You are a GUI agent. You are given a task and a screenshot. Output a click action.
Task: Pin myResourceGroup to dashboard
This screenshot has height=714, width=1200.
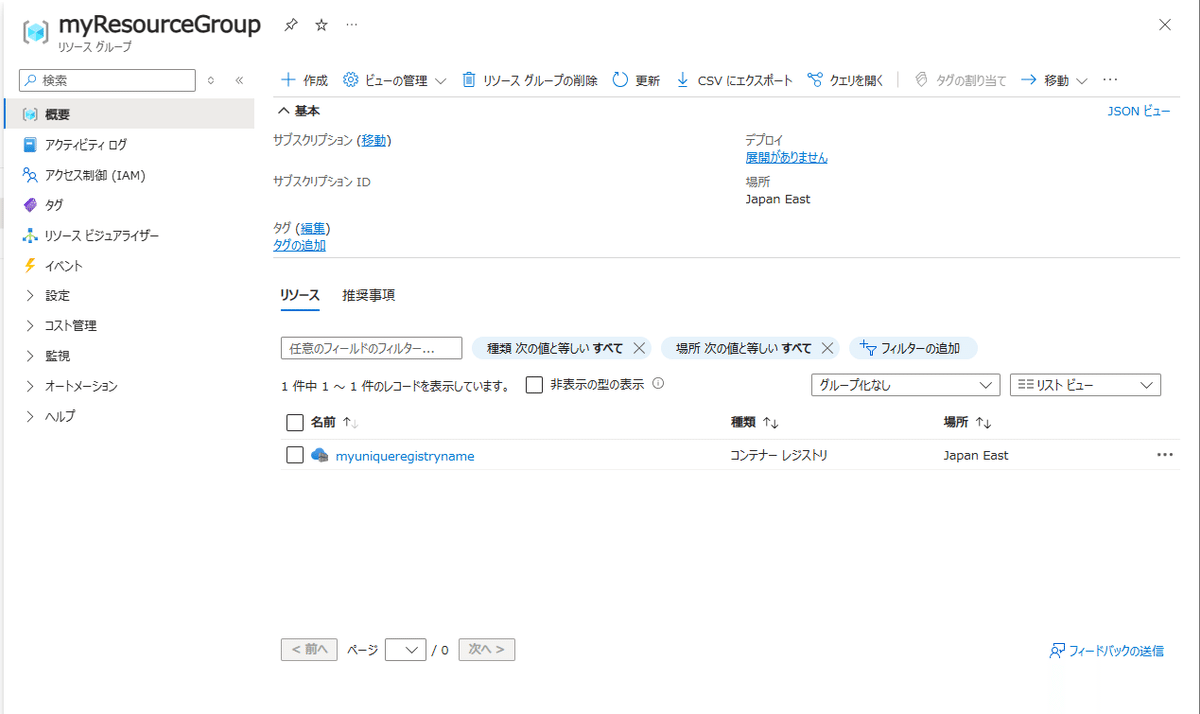pyautogui.click(x=290, y=26)
